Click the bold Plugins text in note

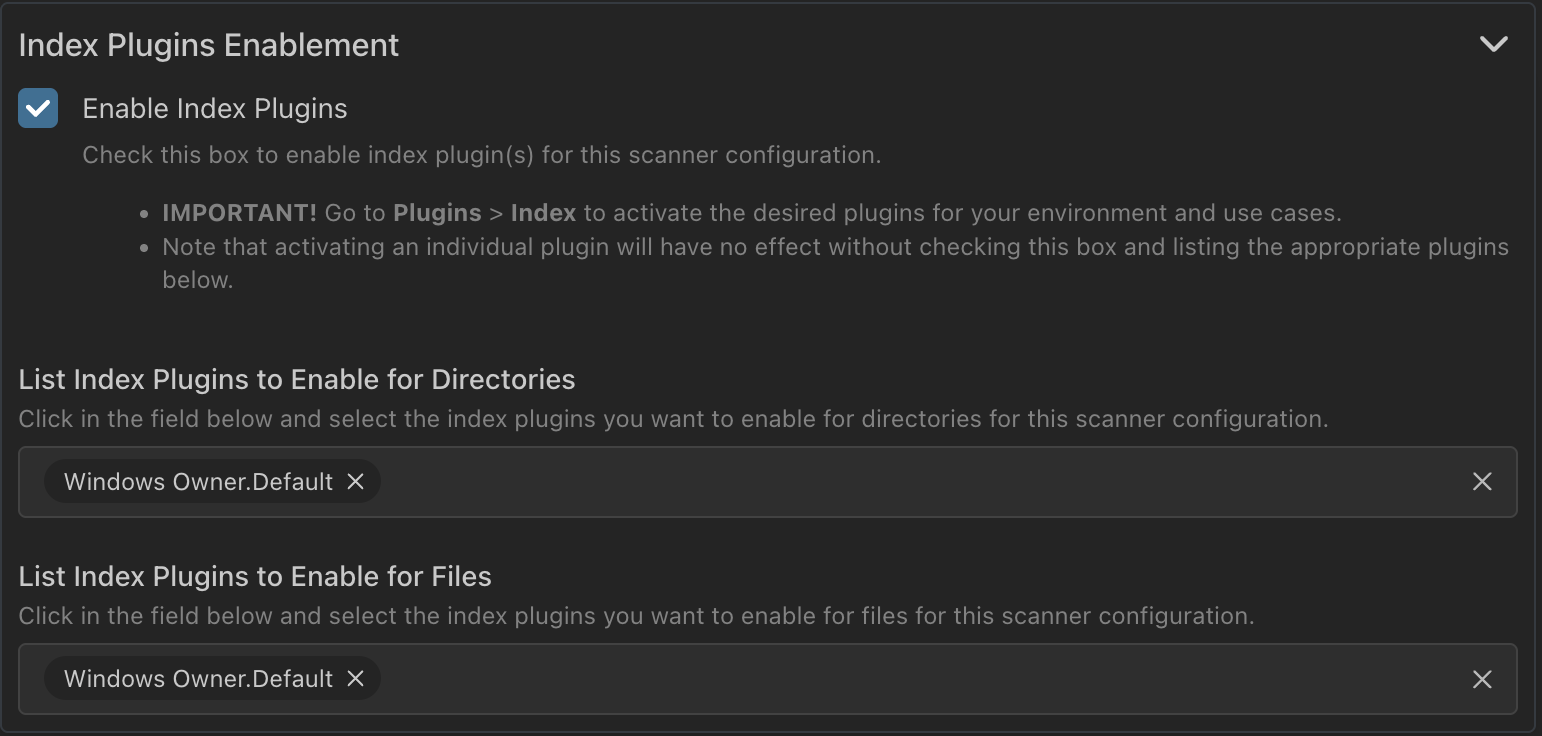click(x=437, y=213)
